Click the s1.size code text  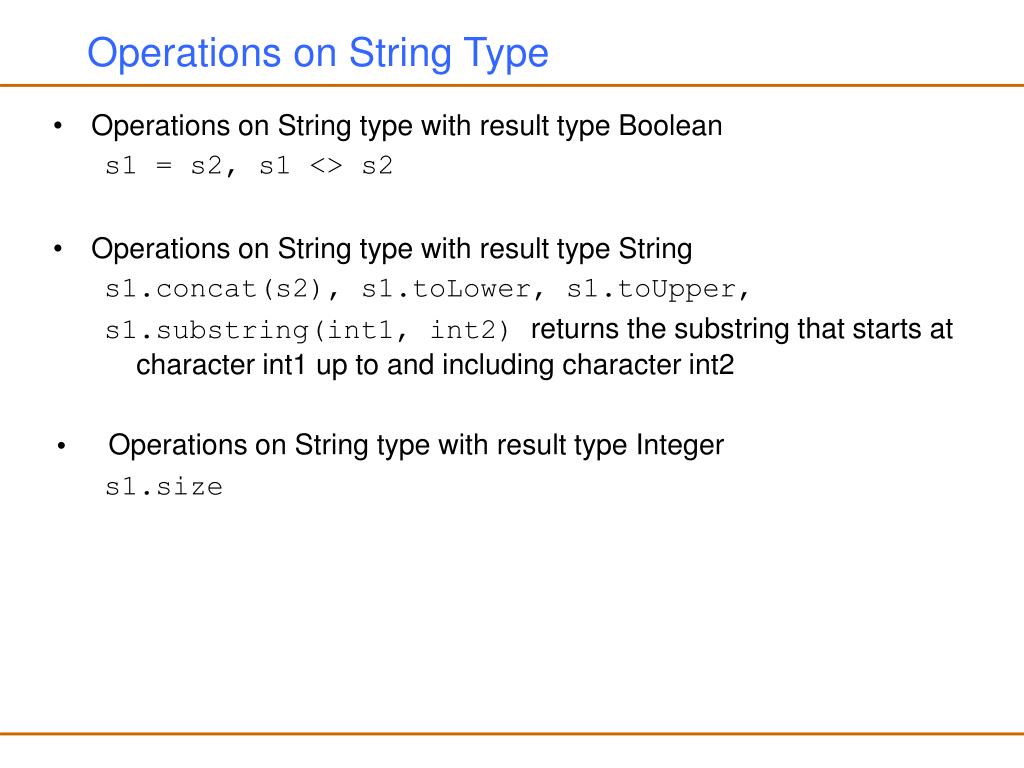[x=164, y=487]
